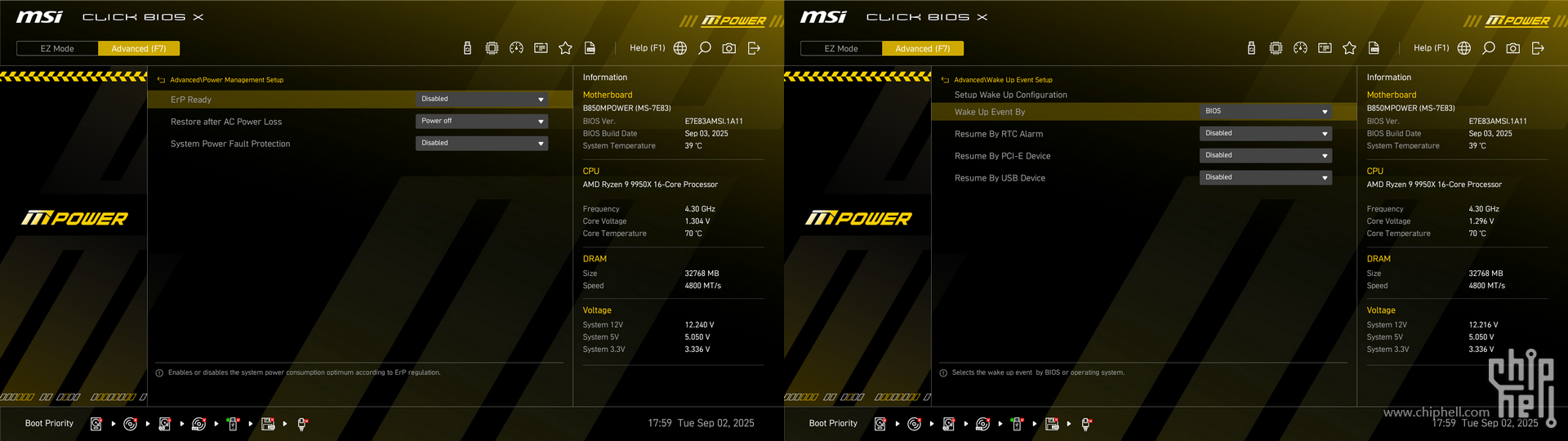Click Core Voltage 1.304 V value
1568x441 pixels.
point(697,221)
